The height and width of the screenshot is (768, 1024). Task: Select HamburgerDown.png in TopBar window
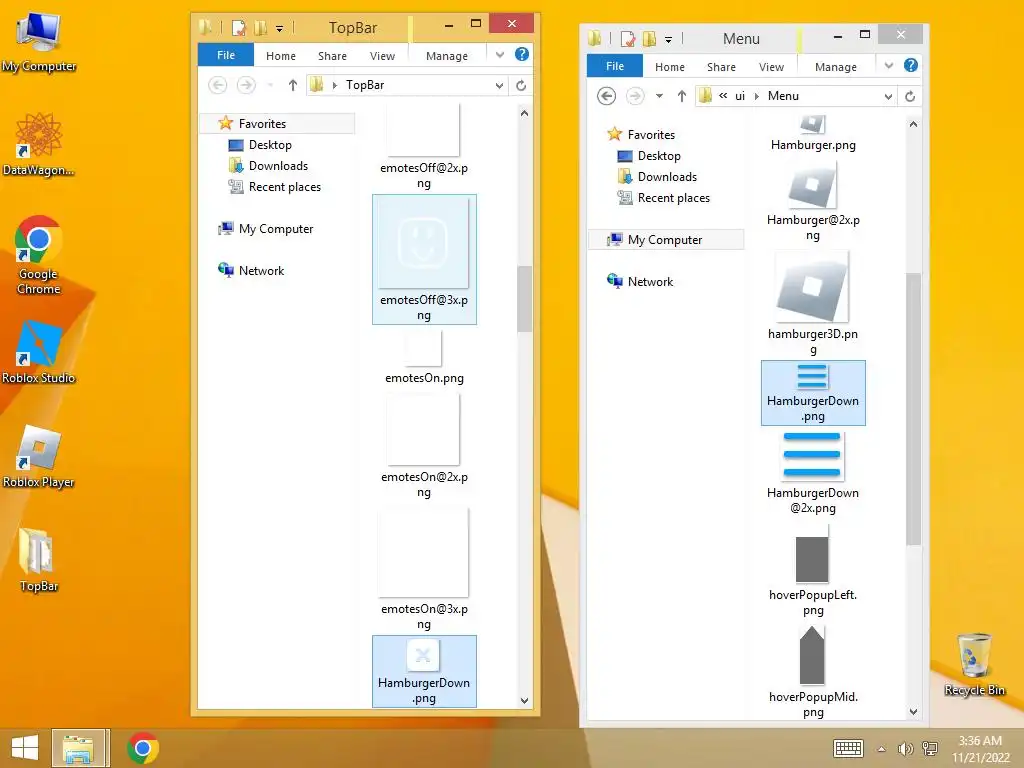pos(424,671)
